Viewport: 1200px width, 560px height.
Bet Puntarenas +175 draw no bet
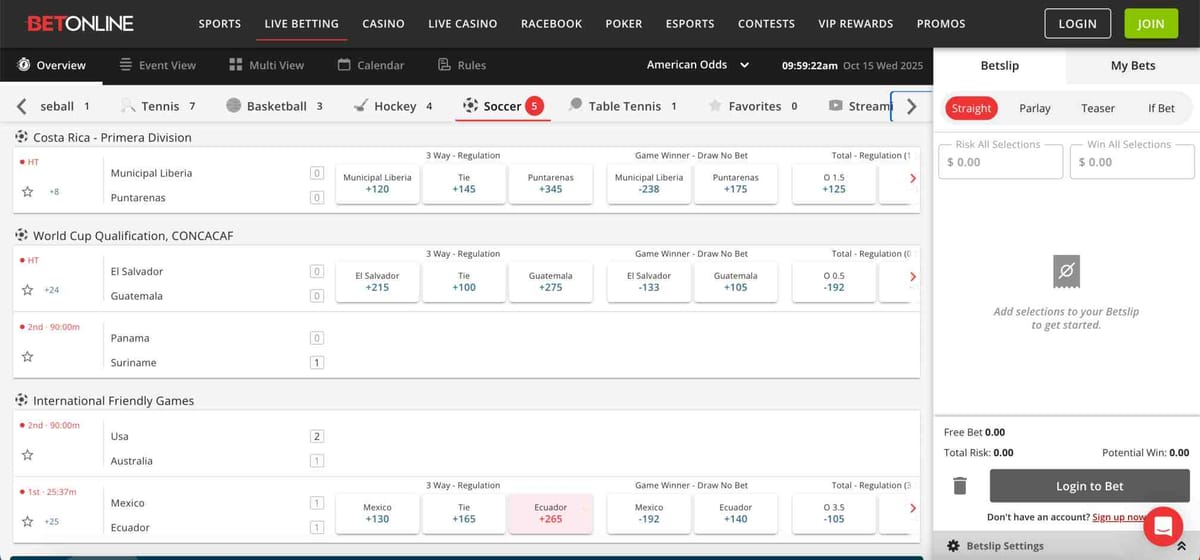tap(735, 183)
